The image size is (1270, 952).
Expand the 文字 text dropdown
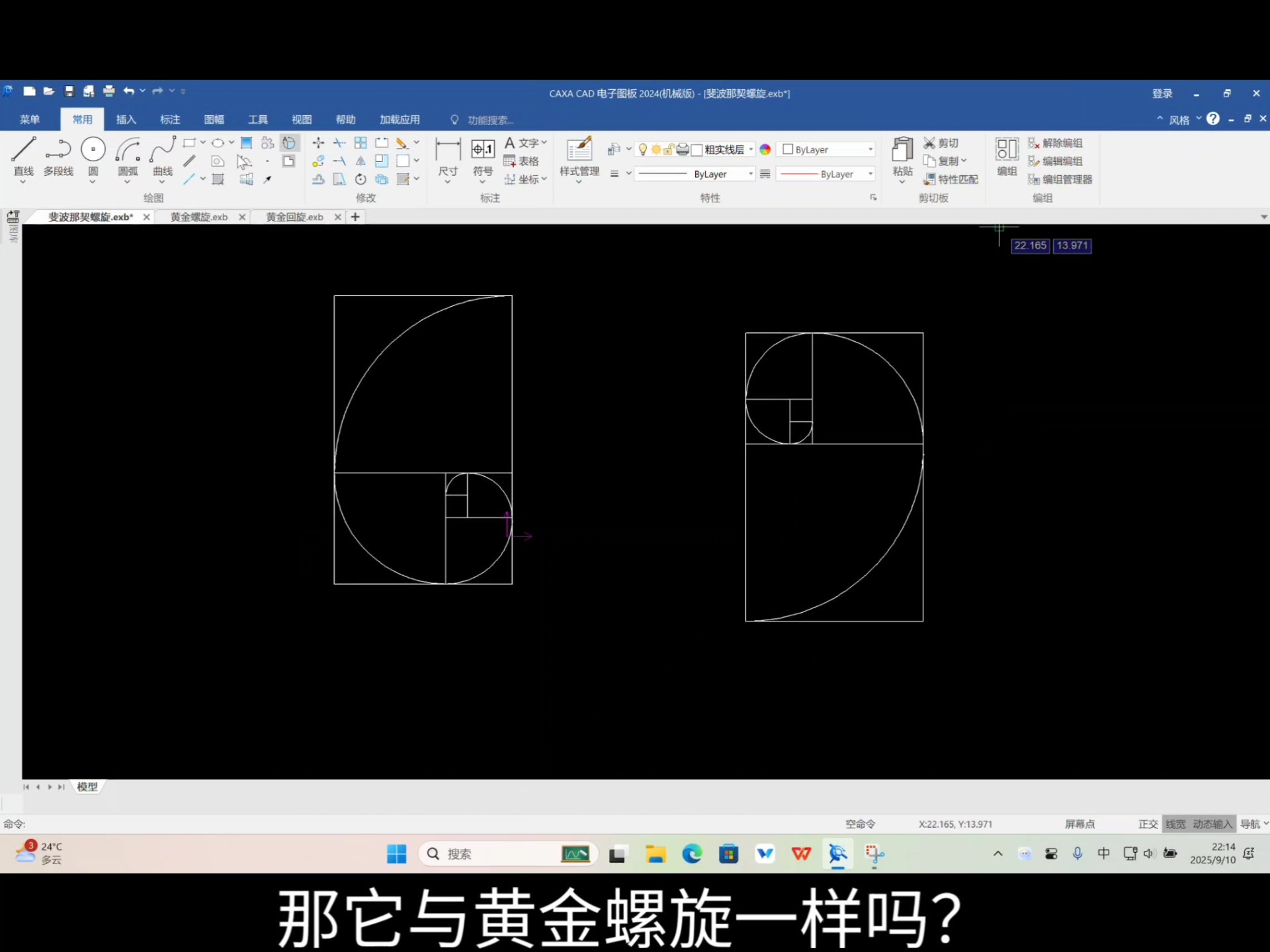pos(544,143)
